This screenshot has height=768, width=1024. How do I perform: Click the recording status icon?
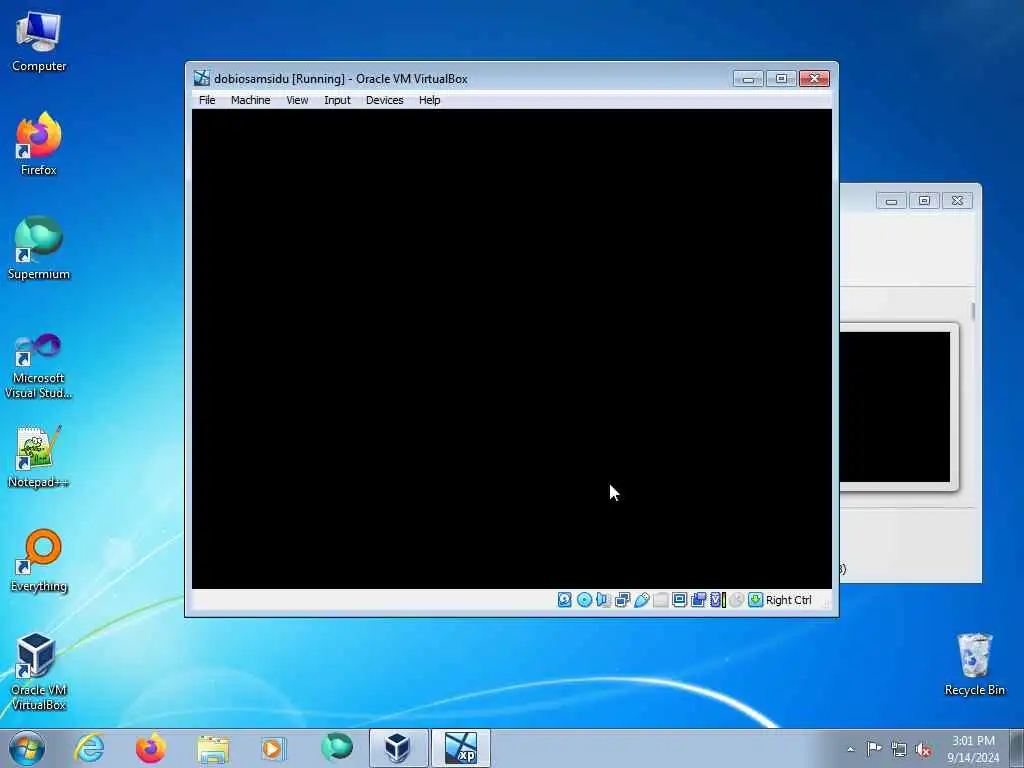tap(698, 600)
